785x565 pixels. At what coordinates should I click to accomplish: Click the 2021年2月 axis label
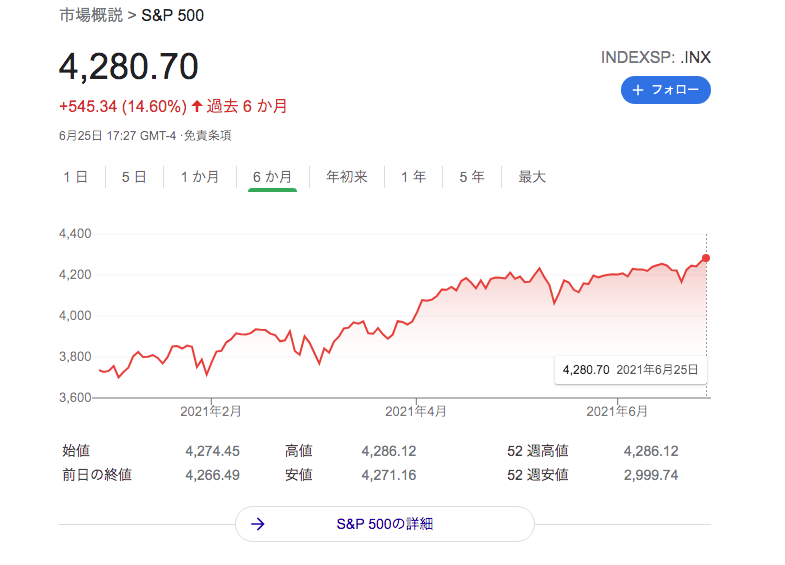tap(210, 411)
